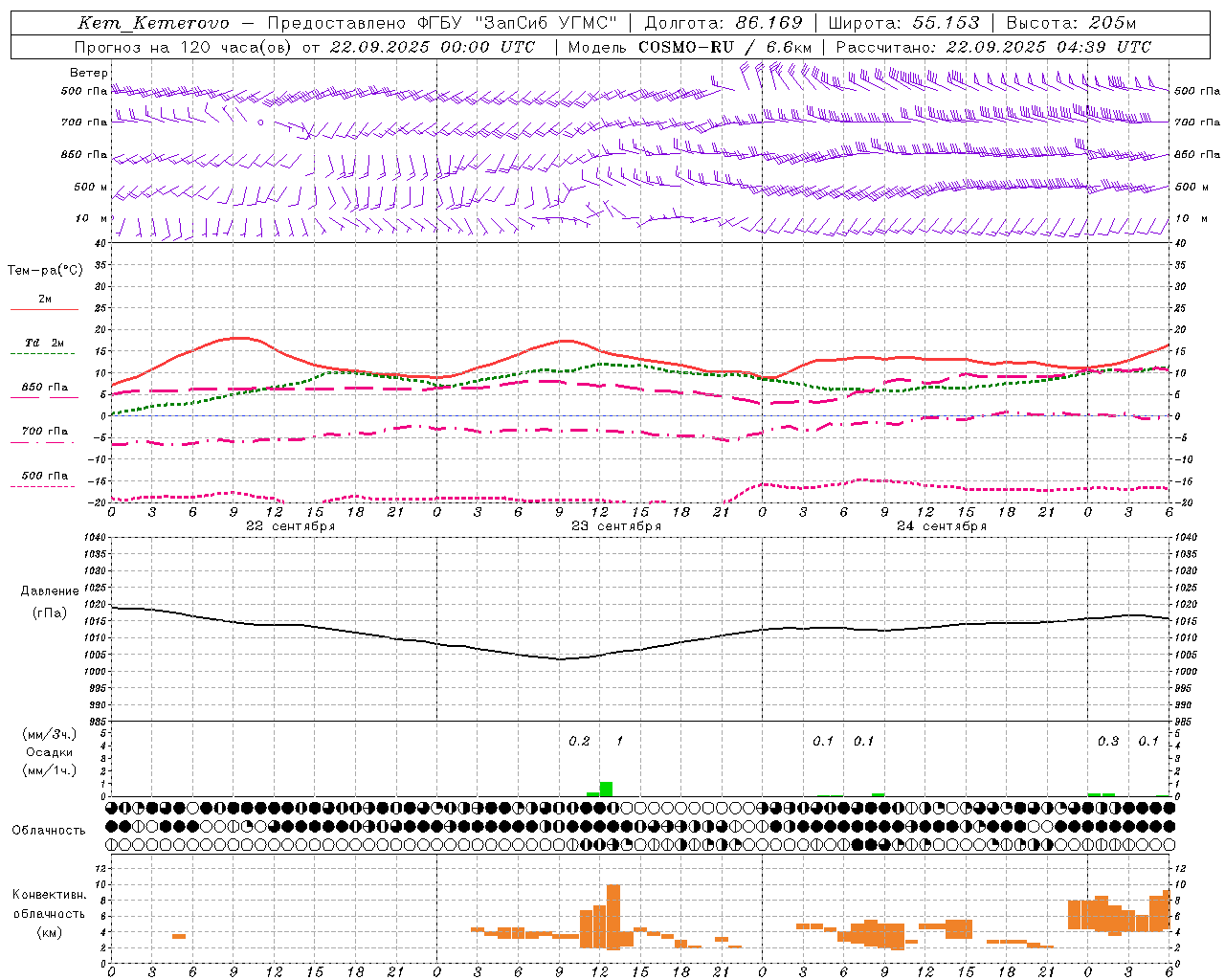Click the tallest green precipitation bar
The width and height of the screenshot is (1225, 980).
606,789
